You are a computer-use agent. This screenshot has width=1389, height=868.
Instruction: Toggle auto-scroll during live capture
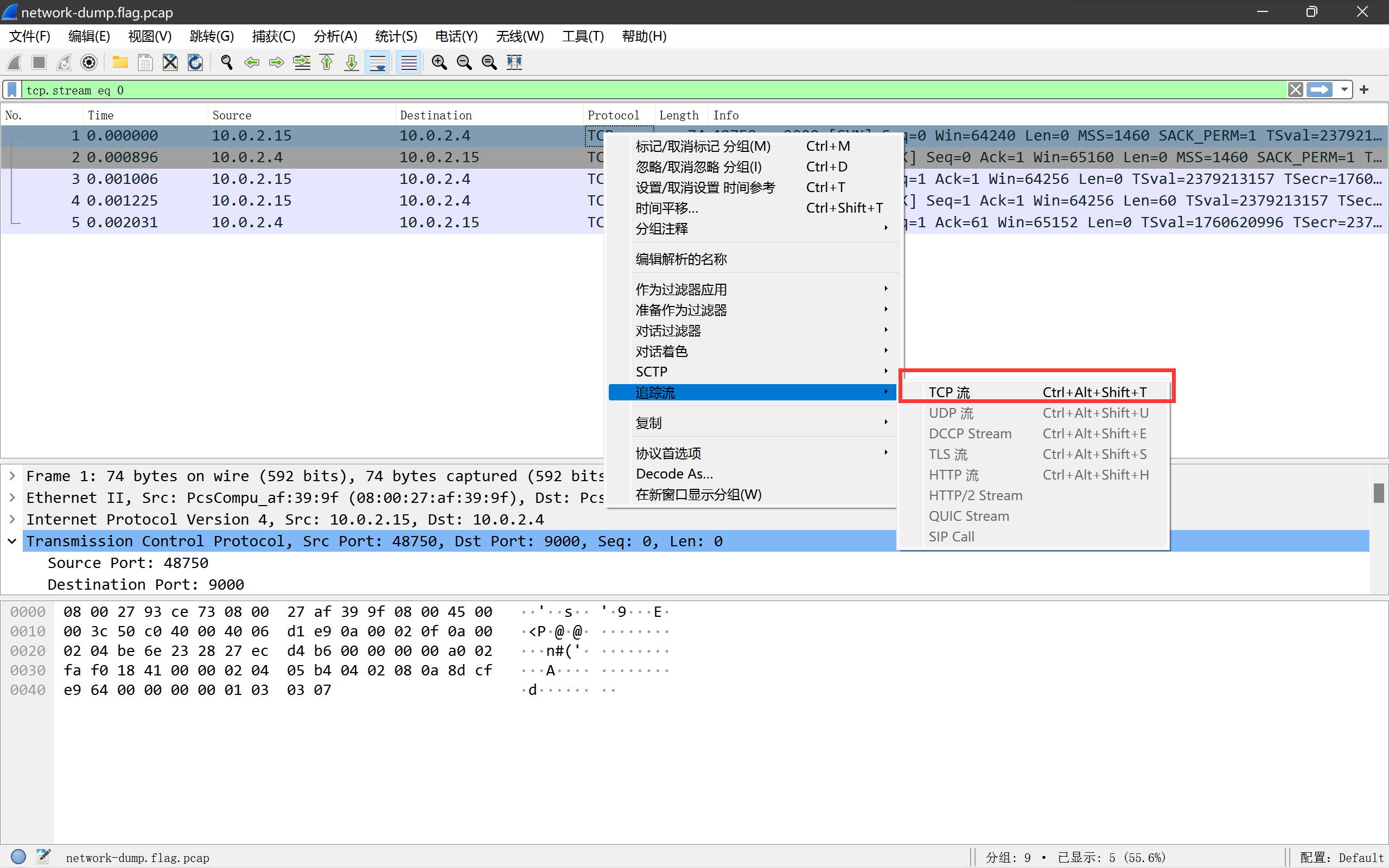point(378,62)
